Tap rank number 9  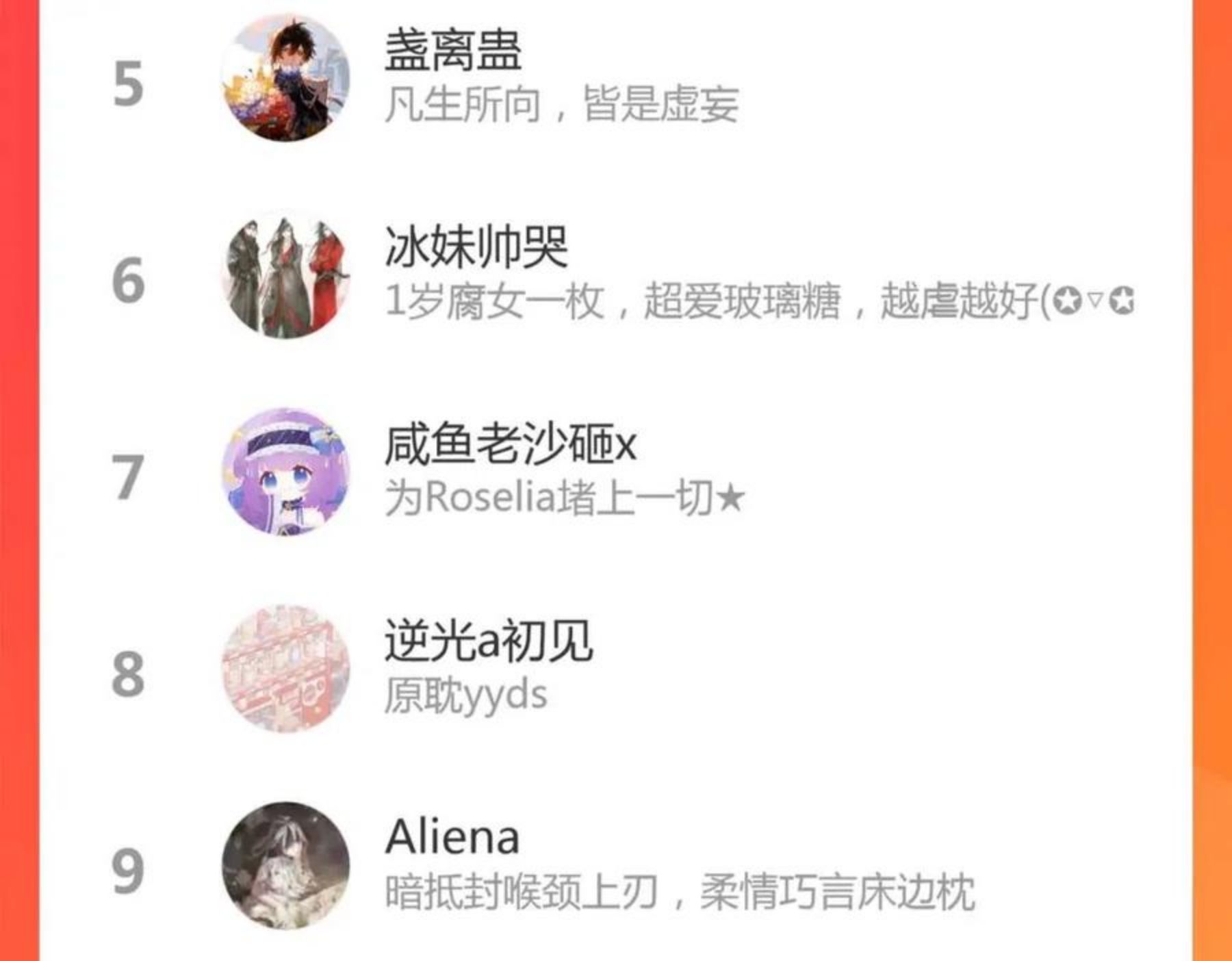pos(128,871)
